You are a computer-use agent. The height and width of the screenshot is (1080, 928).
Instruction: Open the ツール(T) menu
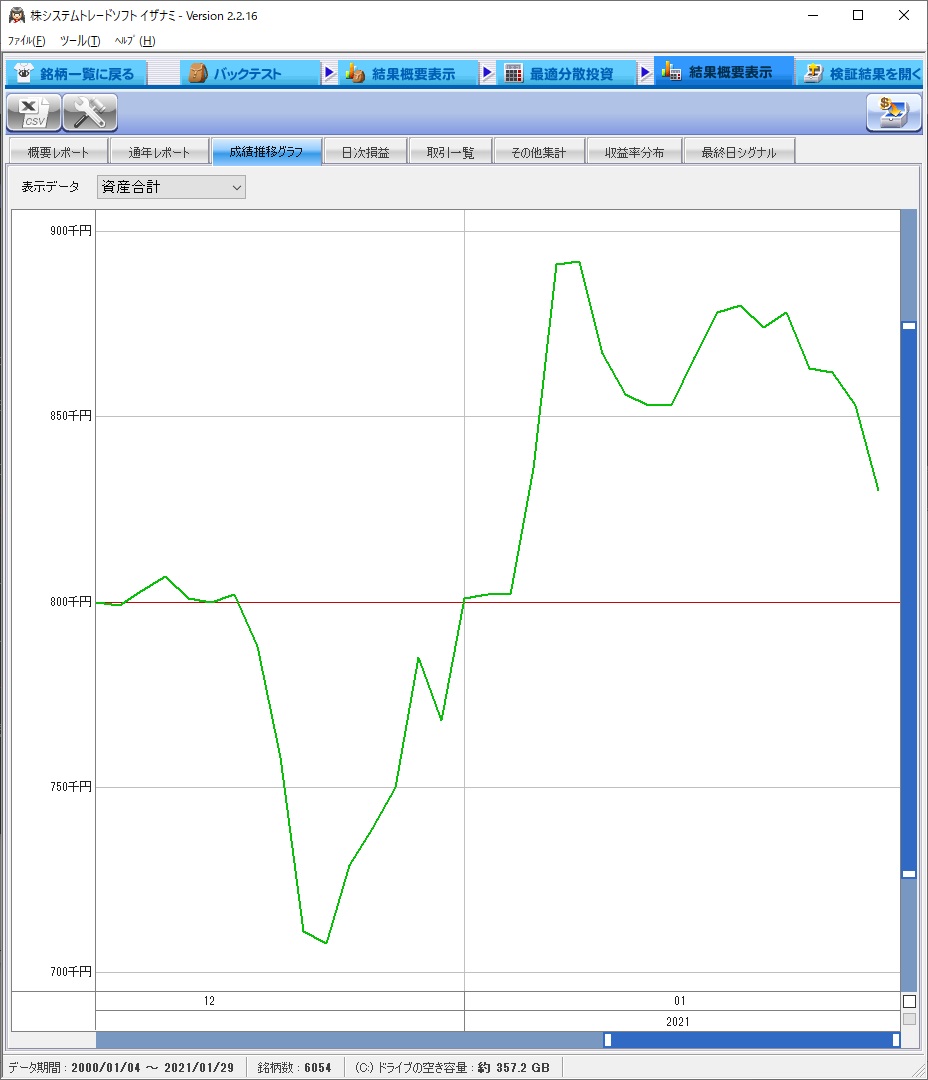80,41
